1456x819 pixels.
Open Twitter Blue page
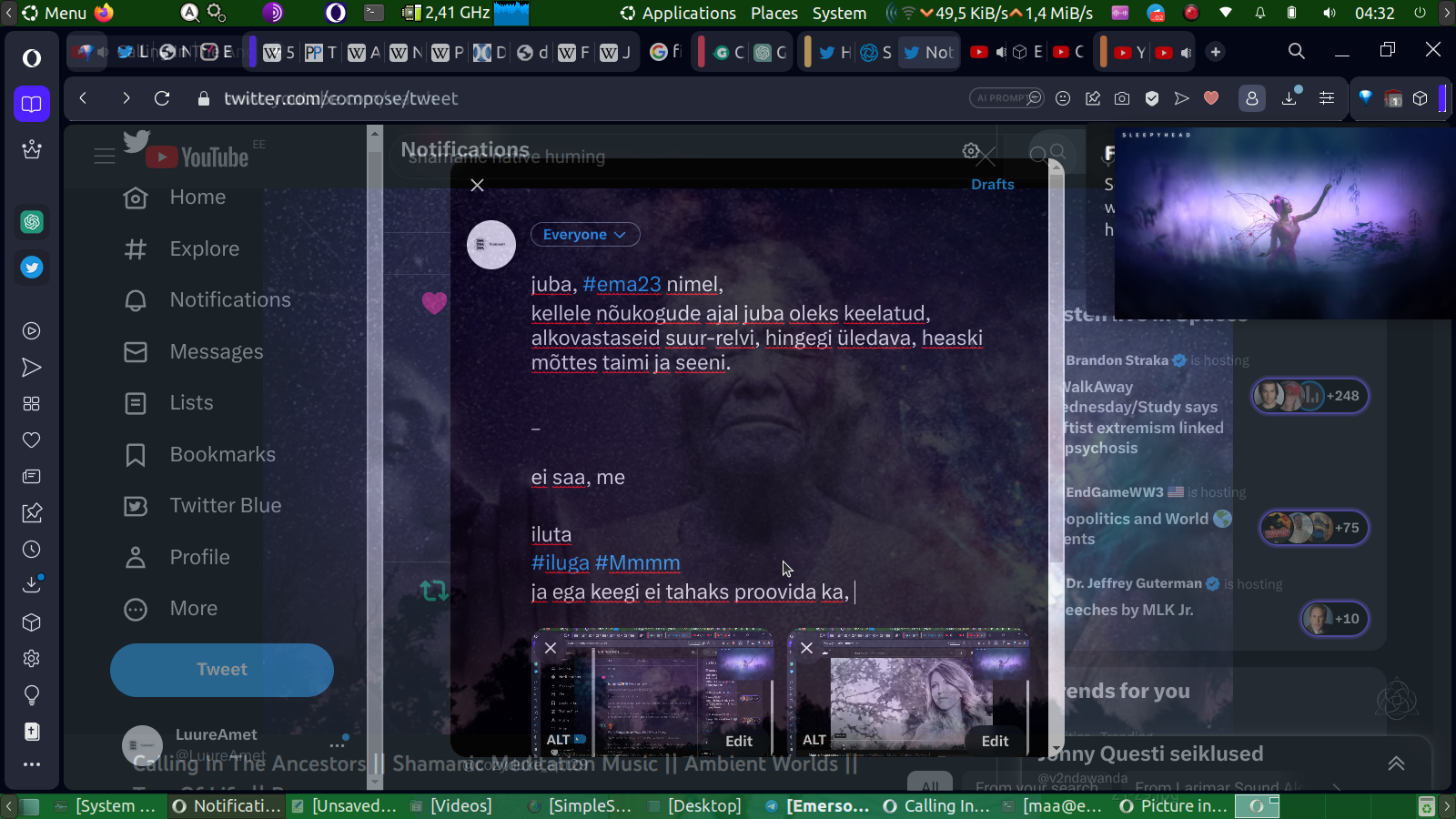coord(203,506)
